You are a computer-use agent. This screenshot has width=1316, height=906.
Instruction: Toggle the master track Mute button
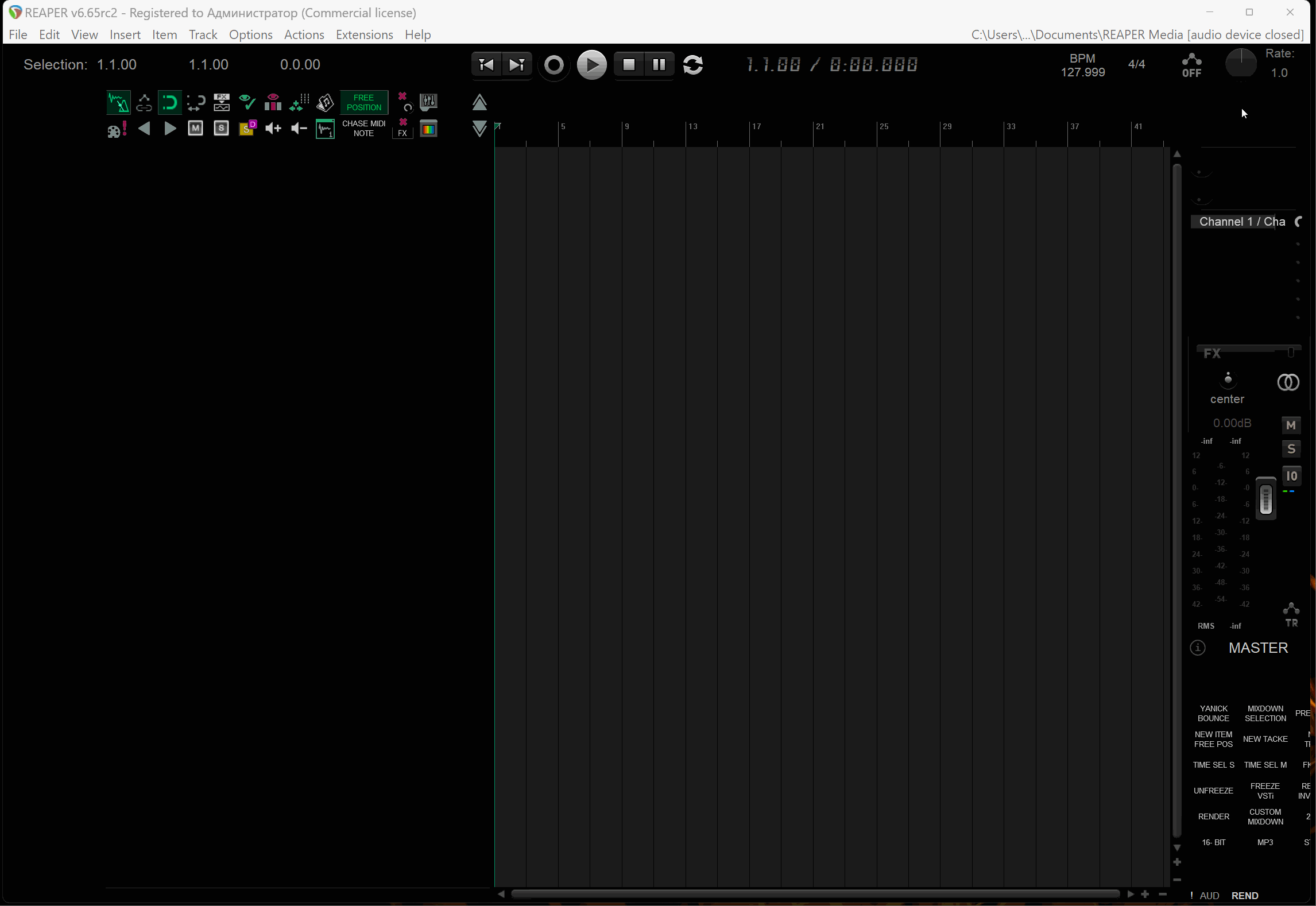point(1291,425)
